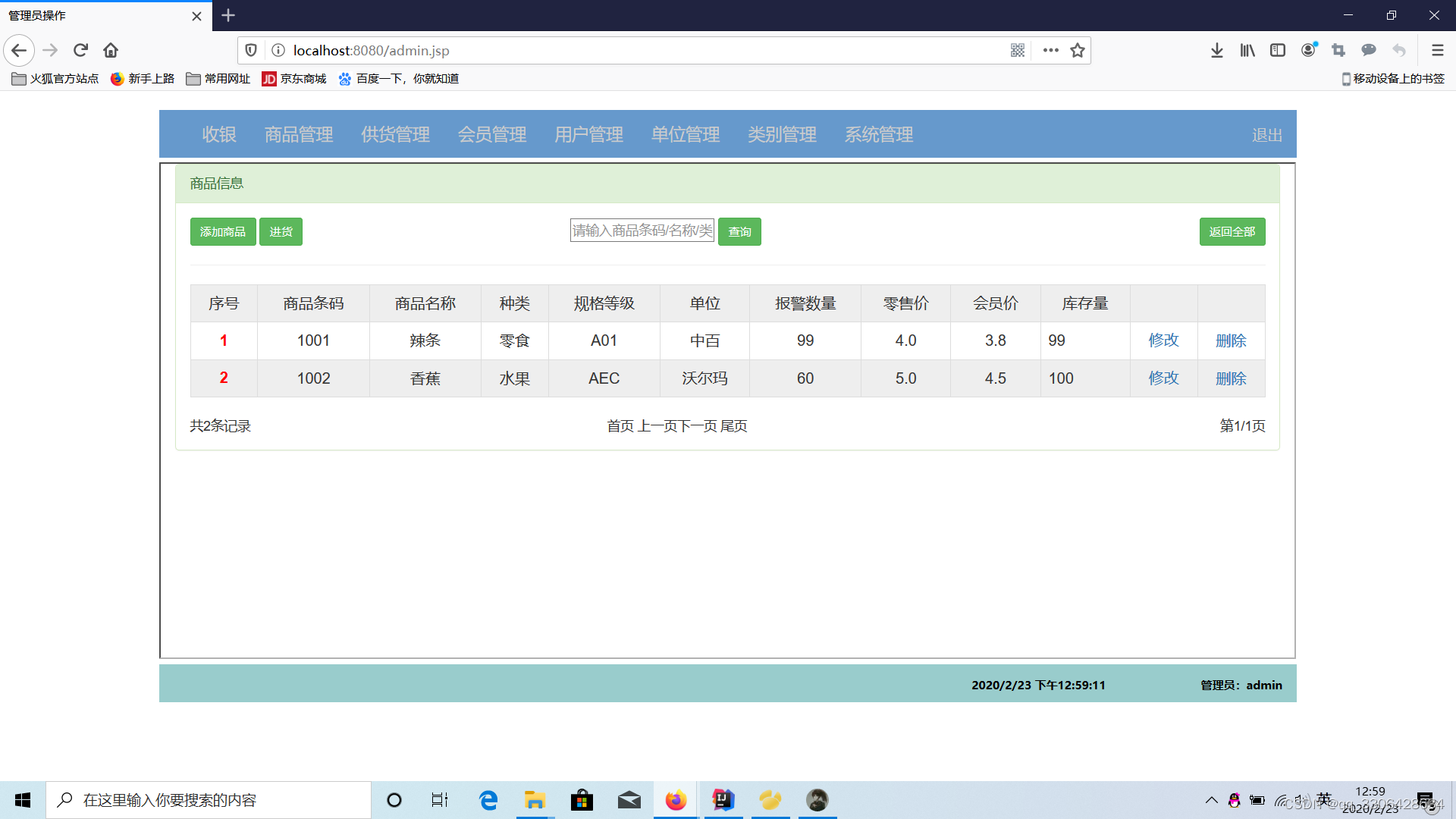The image size is (1456, 819).
Task: Reload the admin.jsp page
Action: tap(80, 51)
